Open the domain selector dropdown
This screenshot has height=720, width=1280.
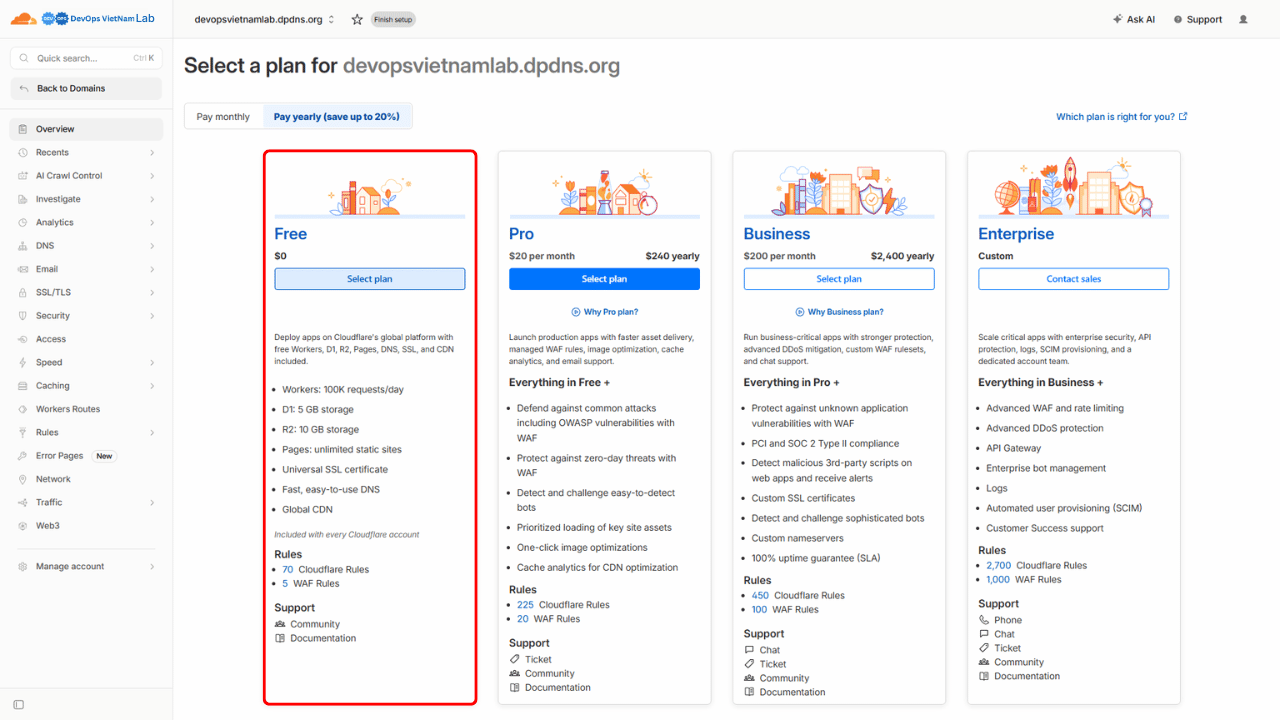coord(265,19)
